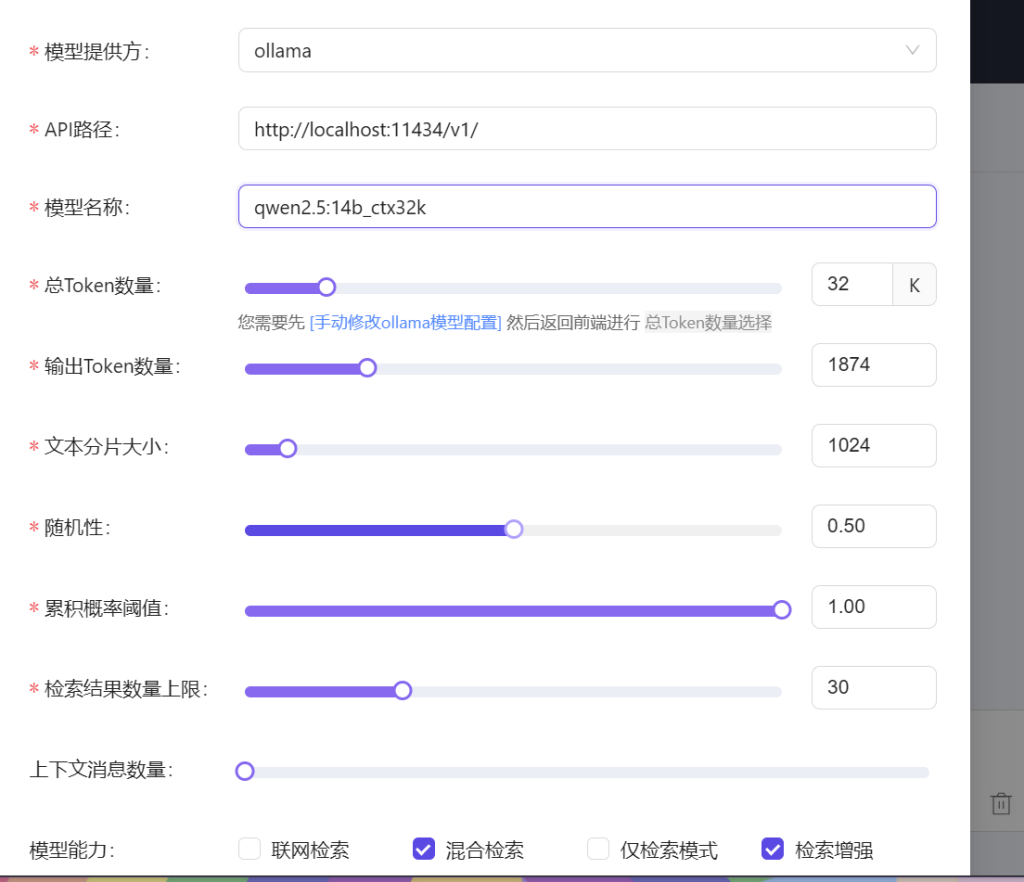Image resolution: width=1024 pixels, height=882 pixels.
Task: Enable the 联网检索 checkbox
Action: click(x=249, y=849)
